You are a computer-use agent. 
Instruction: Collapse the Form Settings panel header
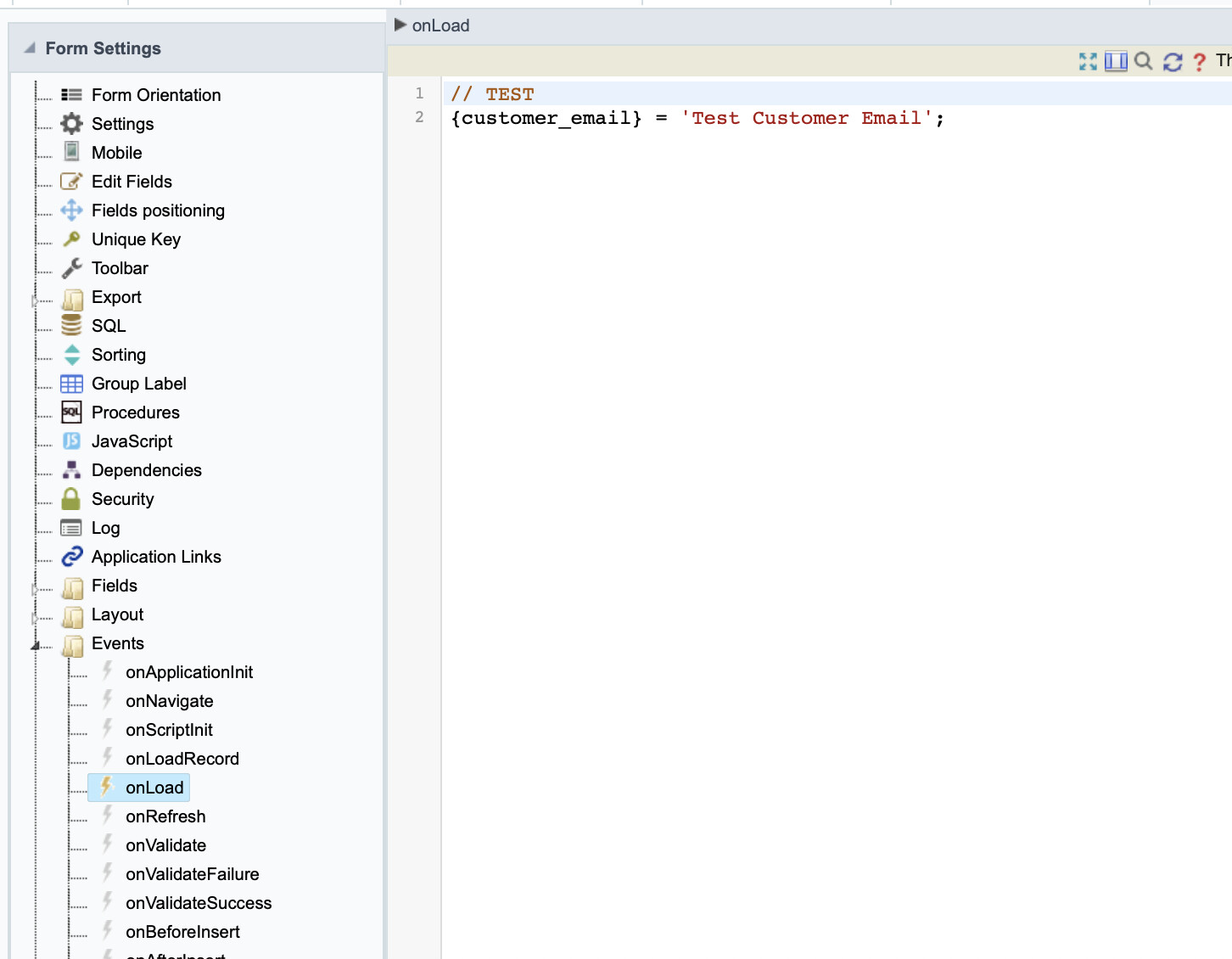point(31,48)
